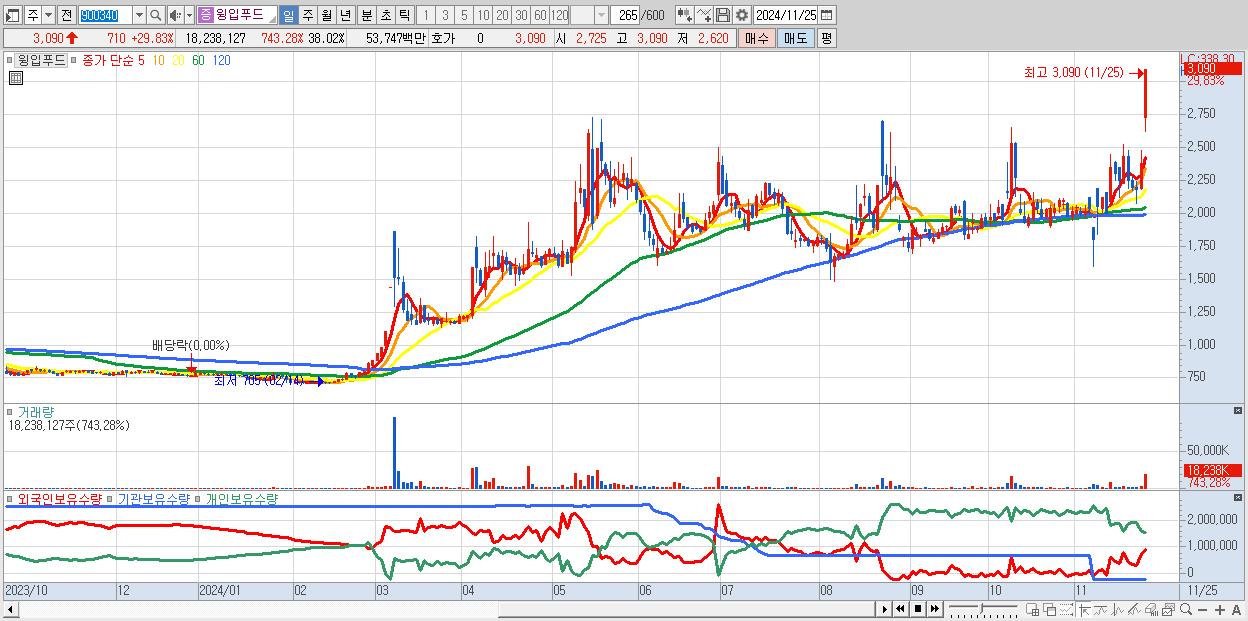Open stock search with the magnifier icon

(155, 15)
